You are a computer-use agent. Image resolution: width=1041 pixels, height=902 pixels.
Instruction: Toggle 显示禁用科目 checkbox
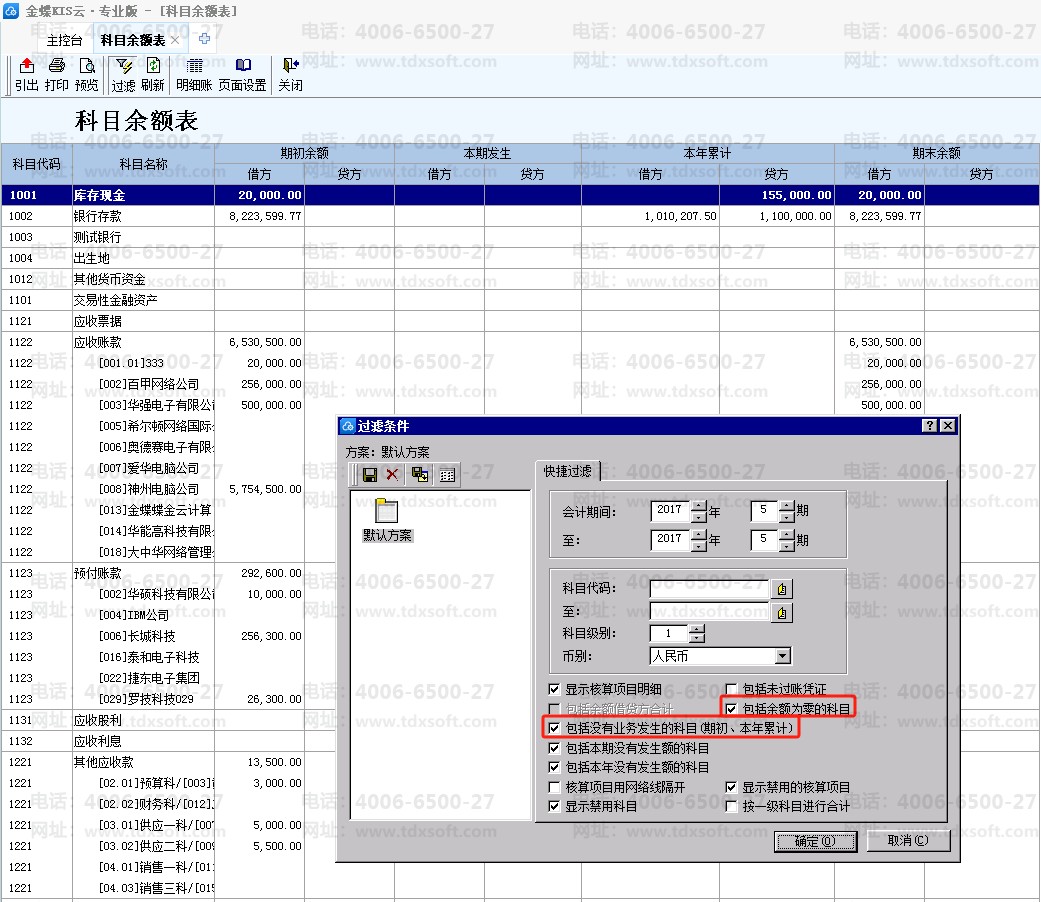(554, 806)
